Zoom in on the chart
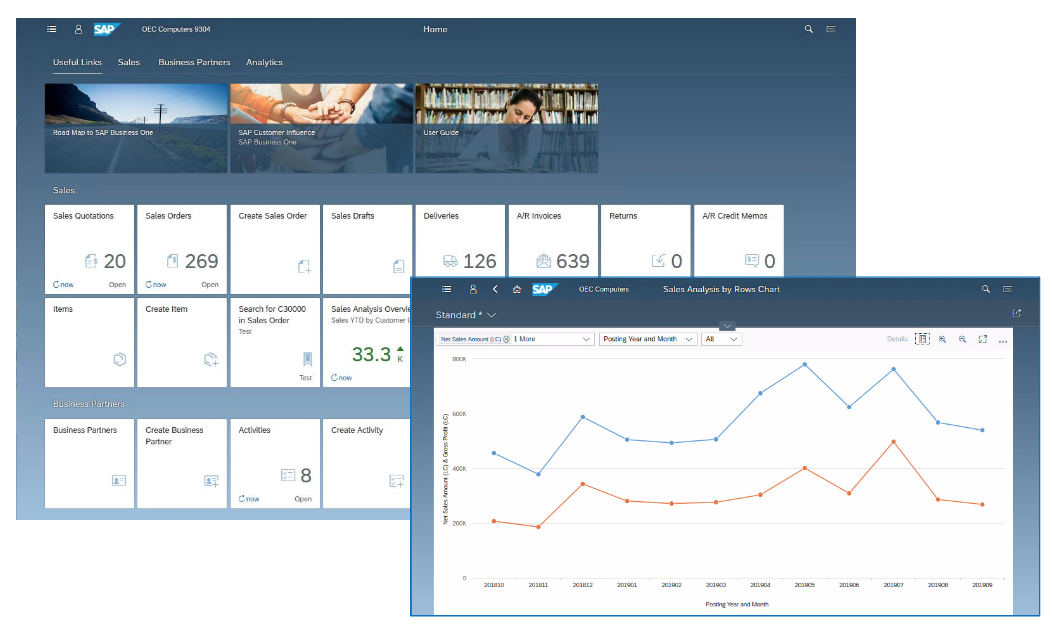1053x625 pixels. (x=943, y=339)
